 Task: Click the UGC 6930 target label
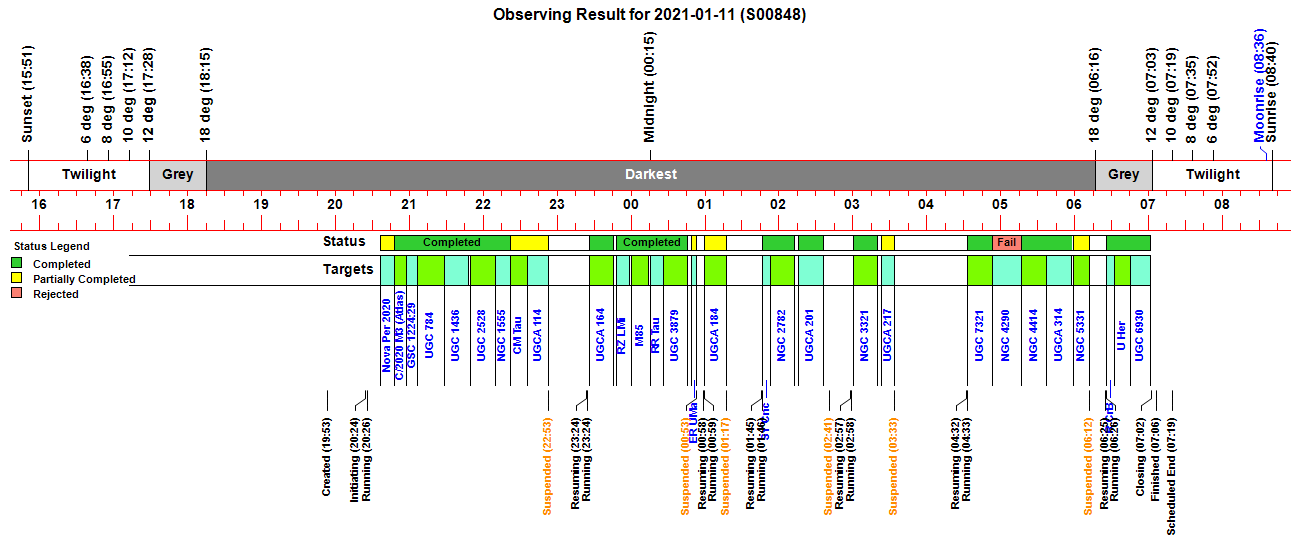click(x=1140, y=334)
